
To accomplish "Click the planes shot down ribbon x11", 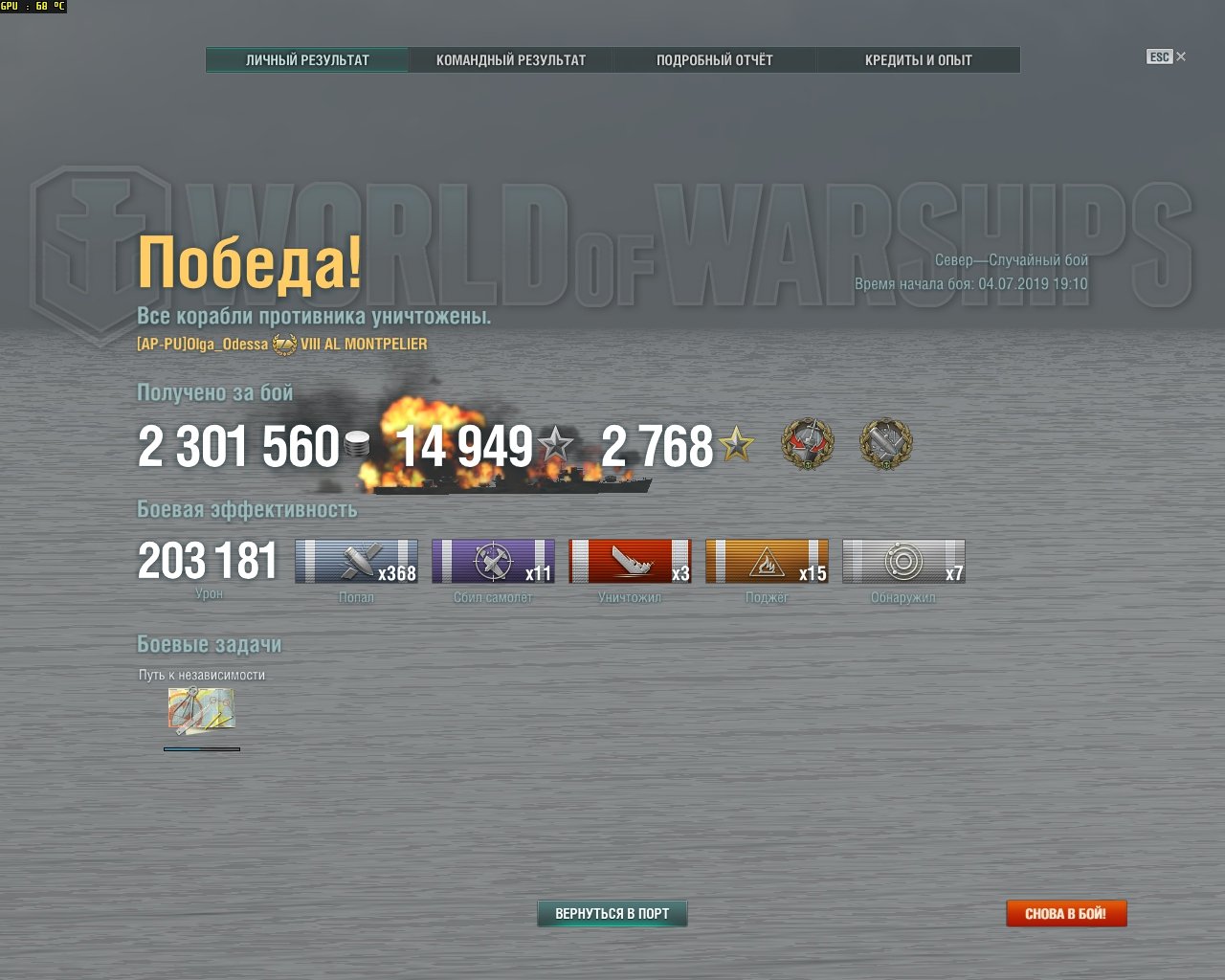I will tap(493, 562).
